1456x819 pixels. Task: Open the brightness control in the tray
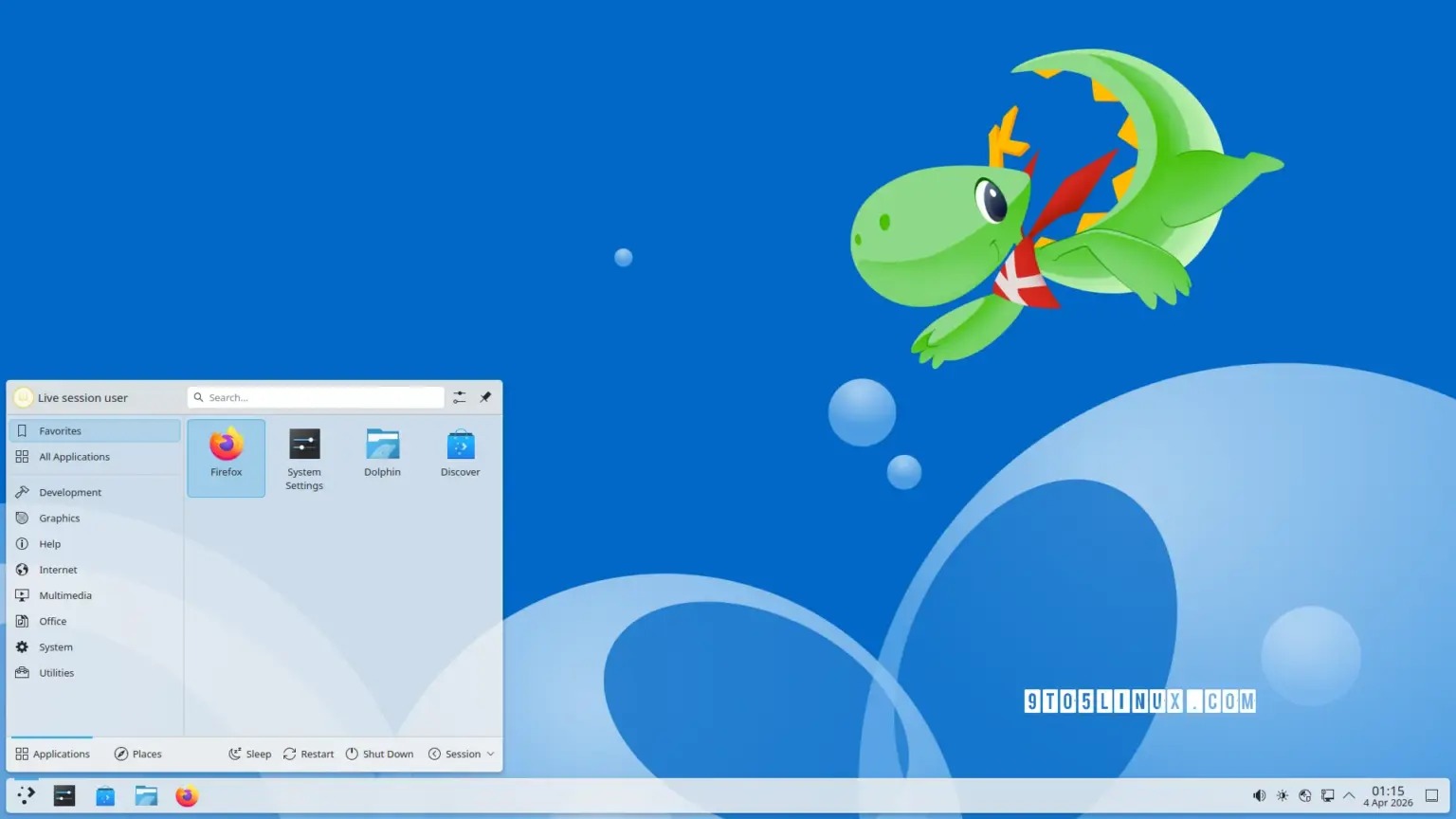coord(1282,795)
